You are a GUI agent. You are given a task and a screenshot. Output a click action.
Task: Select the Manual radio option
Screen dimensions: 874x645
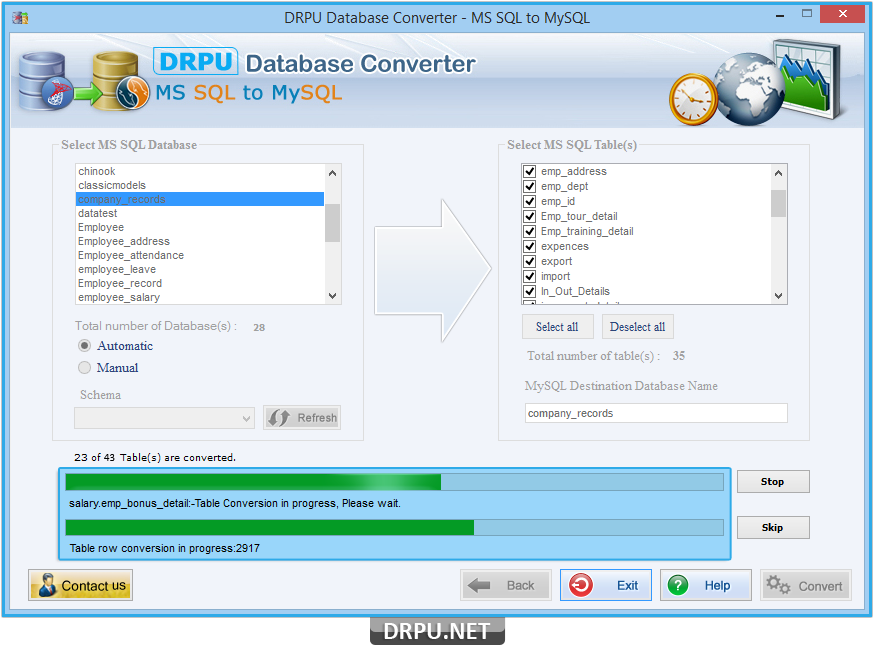84,367
